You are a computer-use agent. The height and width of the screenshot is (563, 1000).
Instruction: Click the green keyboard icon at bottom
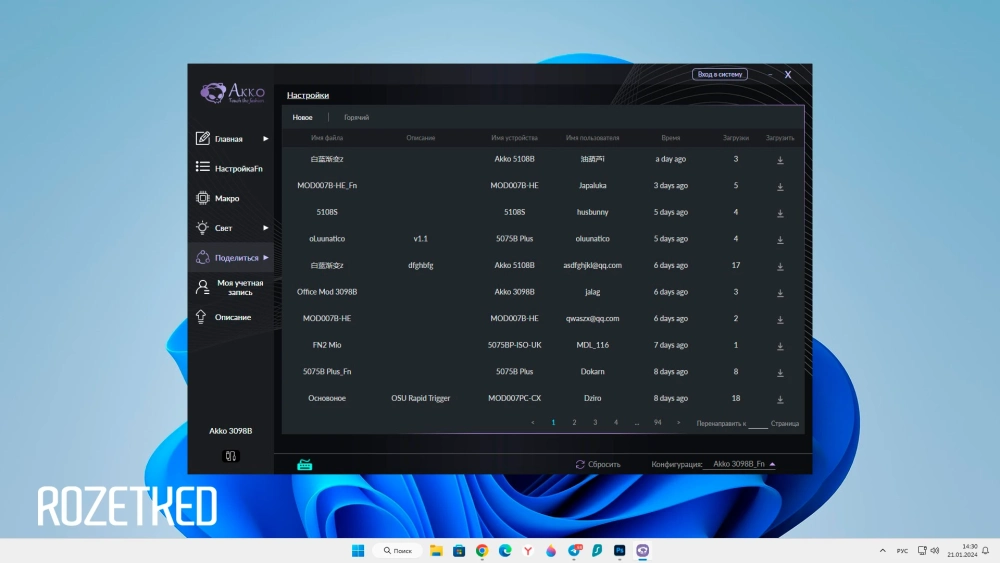(x=305, y=464)
